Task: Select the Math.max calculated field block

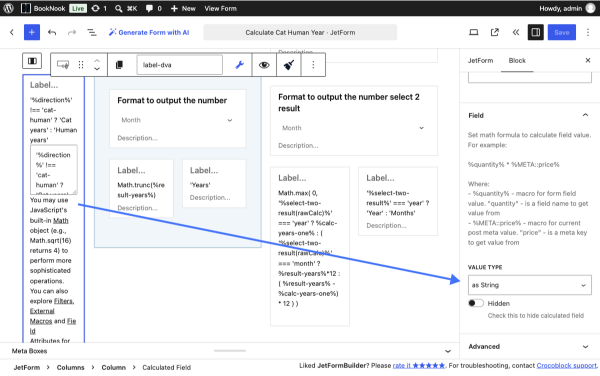Action: click(310, 248)
